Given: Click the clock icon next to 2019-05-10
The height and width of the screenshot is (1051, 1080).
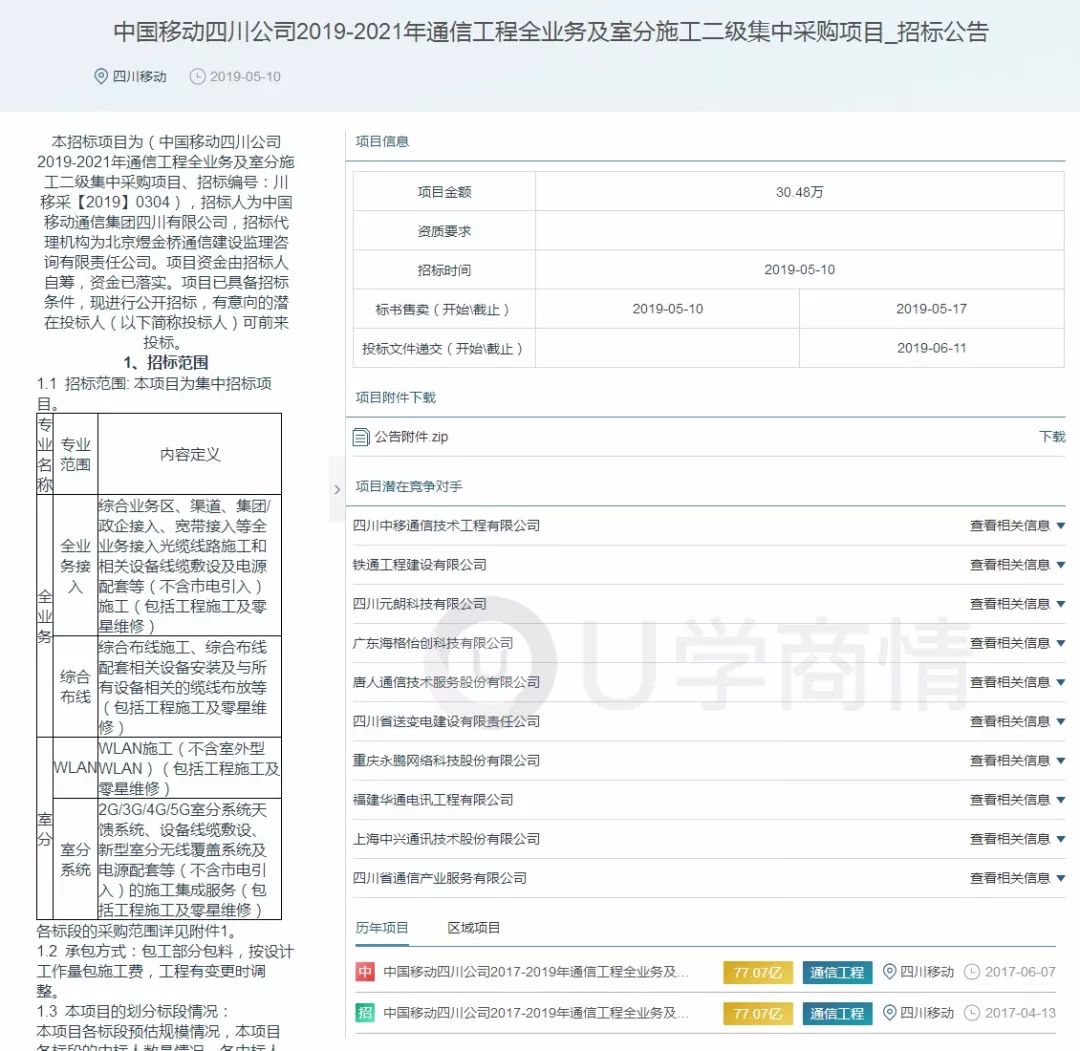Looking at the screenshot, I should [x=198, y=76].
